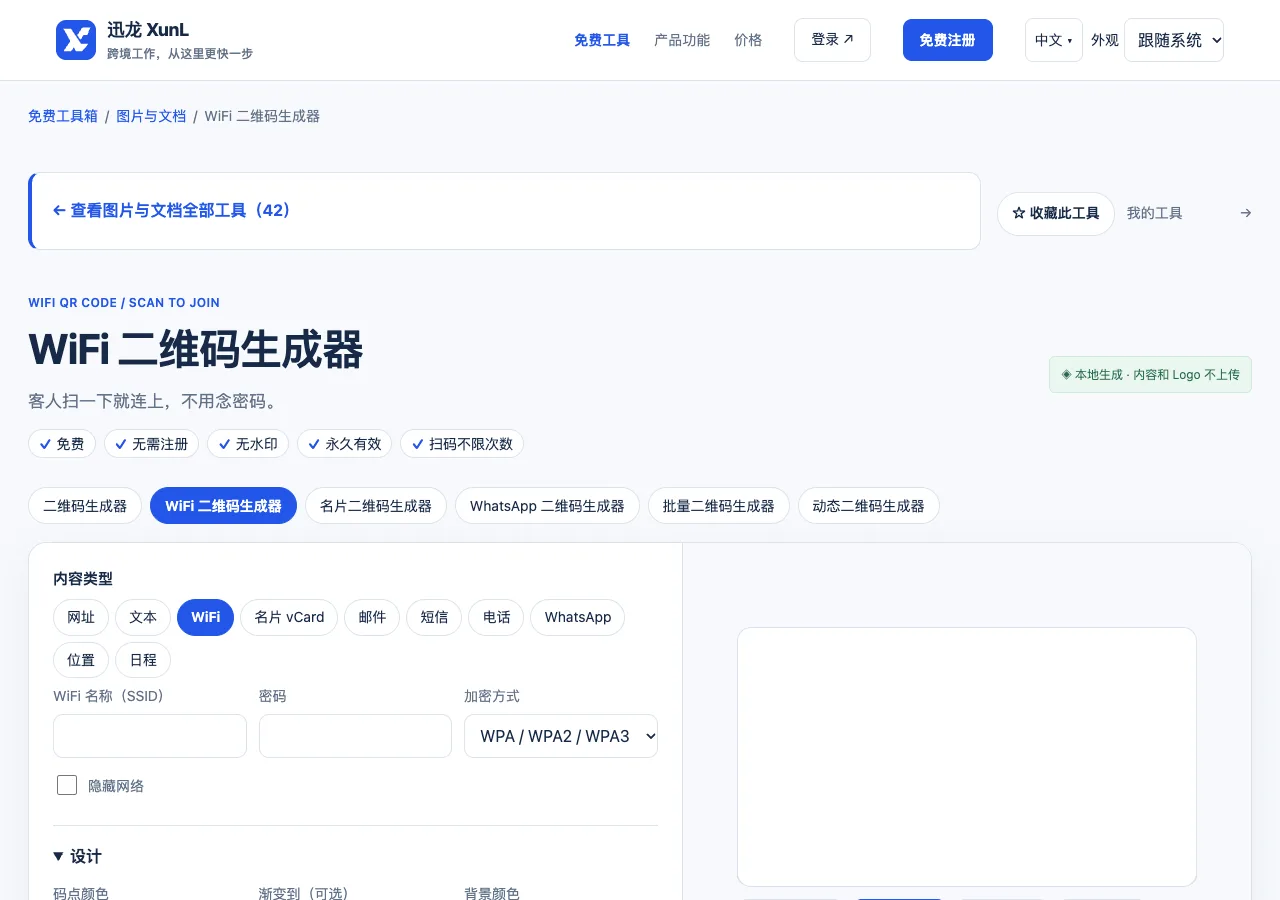Select 位置 content type

point(81,660)
